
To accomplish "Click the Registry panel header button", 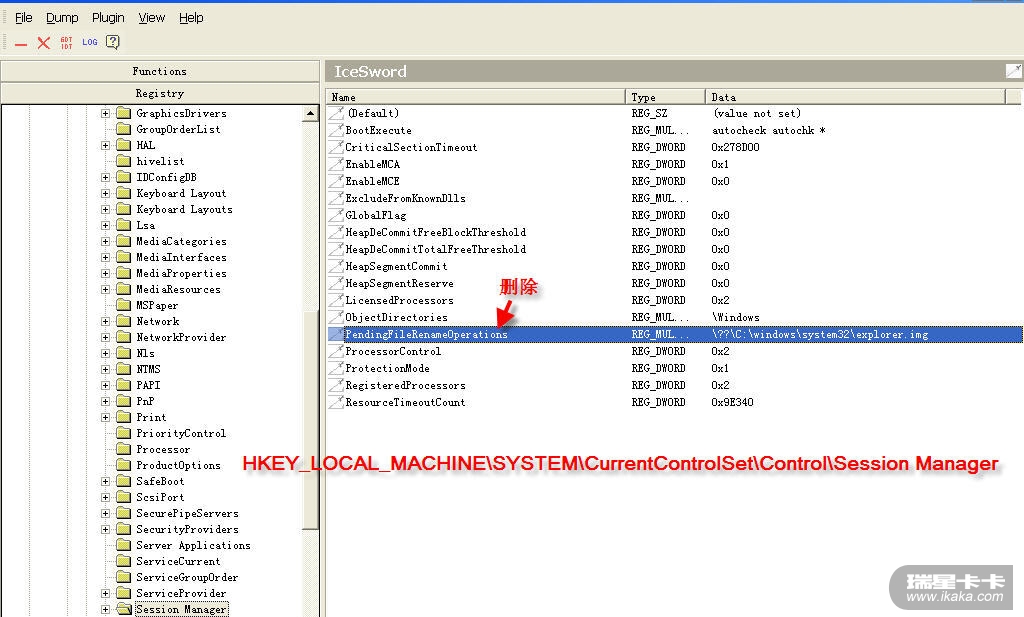I will (160, 93).
